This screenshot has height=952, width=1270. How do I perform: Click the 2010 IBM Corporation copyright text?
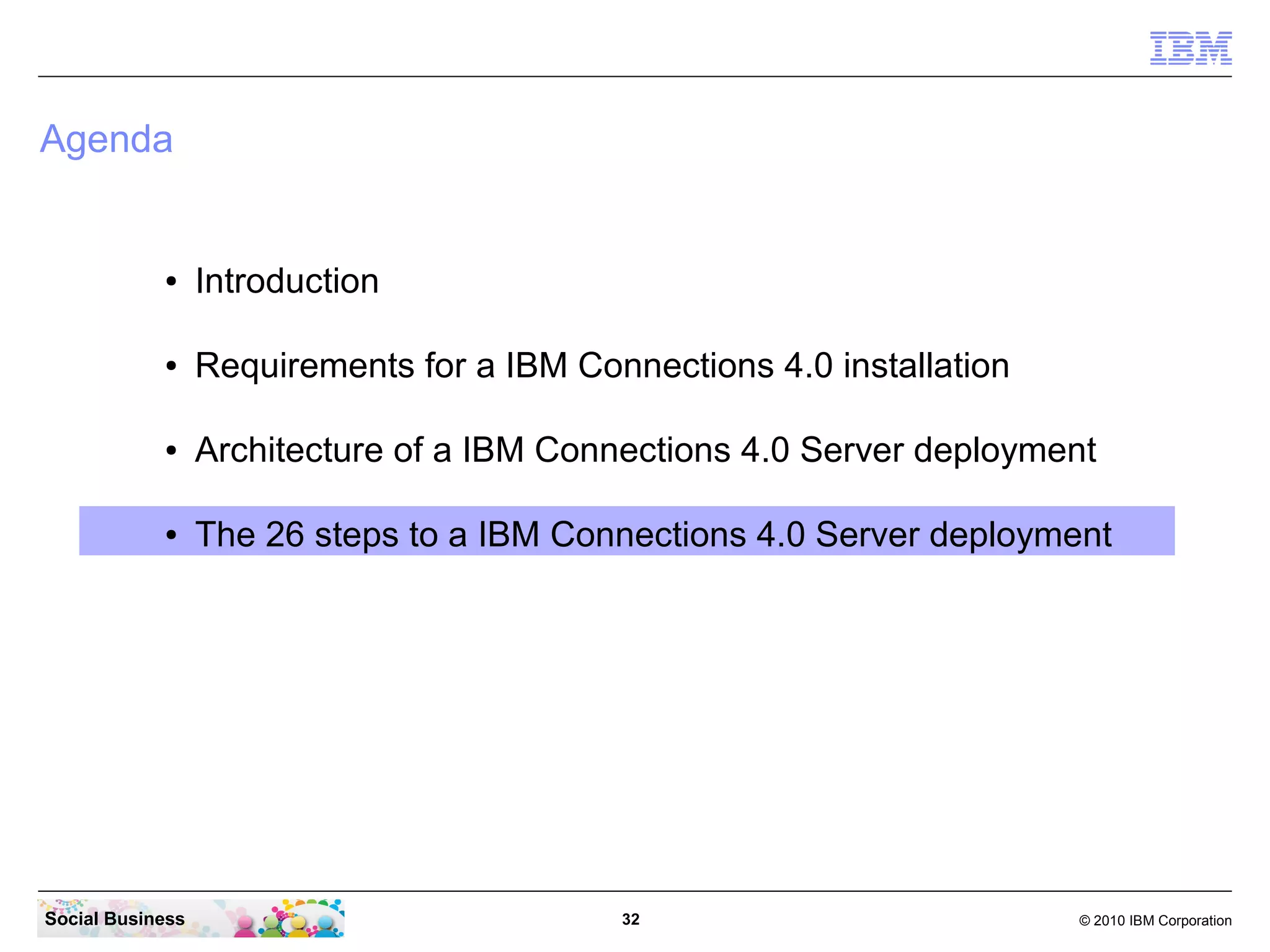tap(1155, 920)
